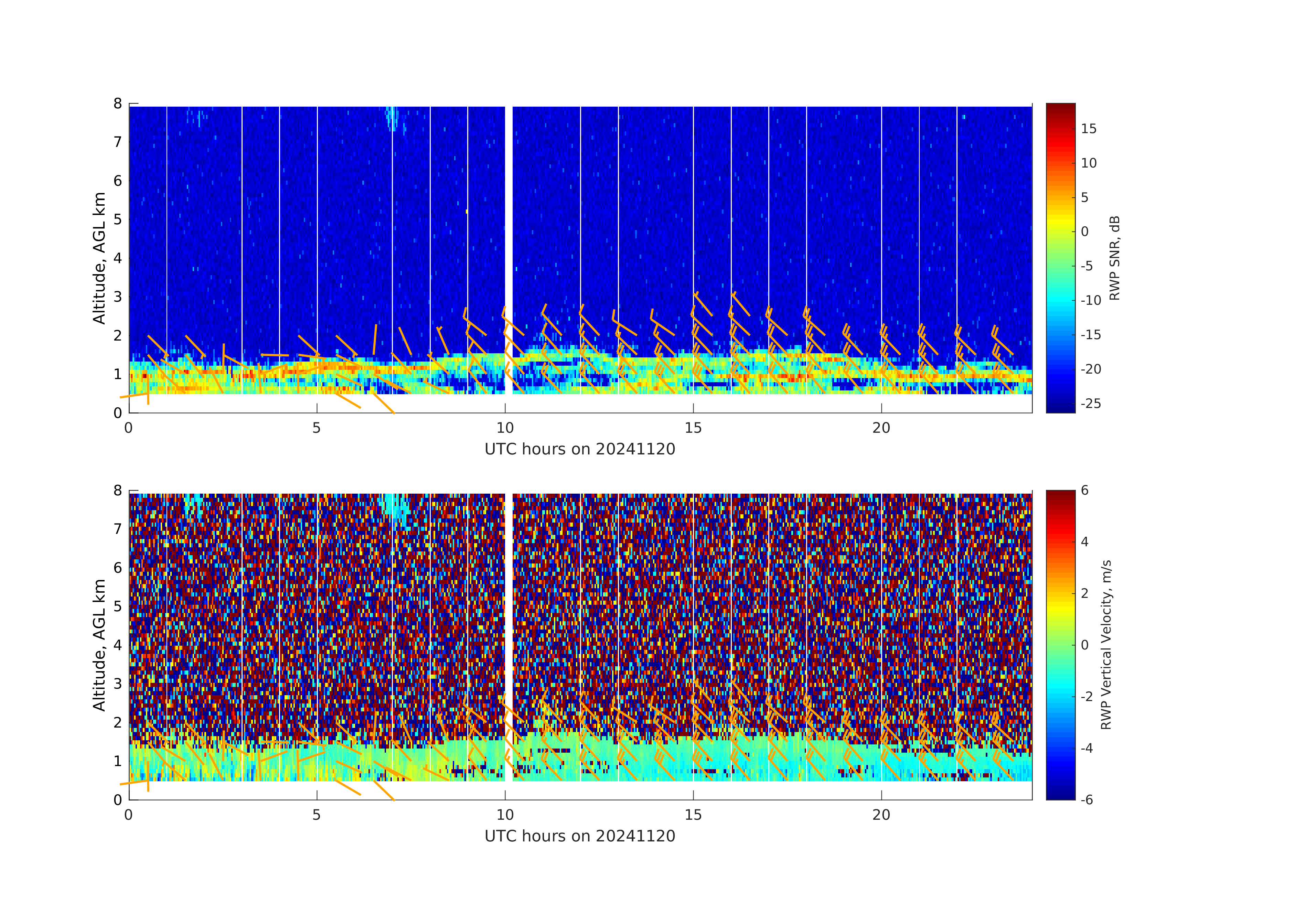Select the 'RWP SNR, dB' colorbar label
Screen dimensions: 1316x903
click(x=1114, y=258)
